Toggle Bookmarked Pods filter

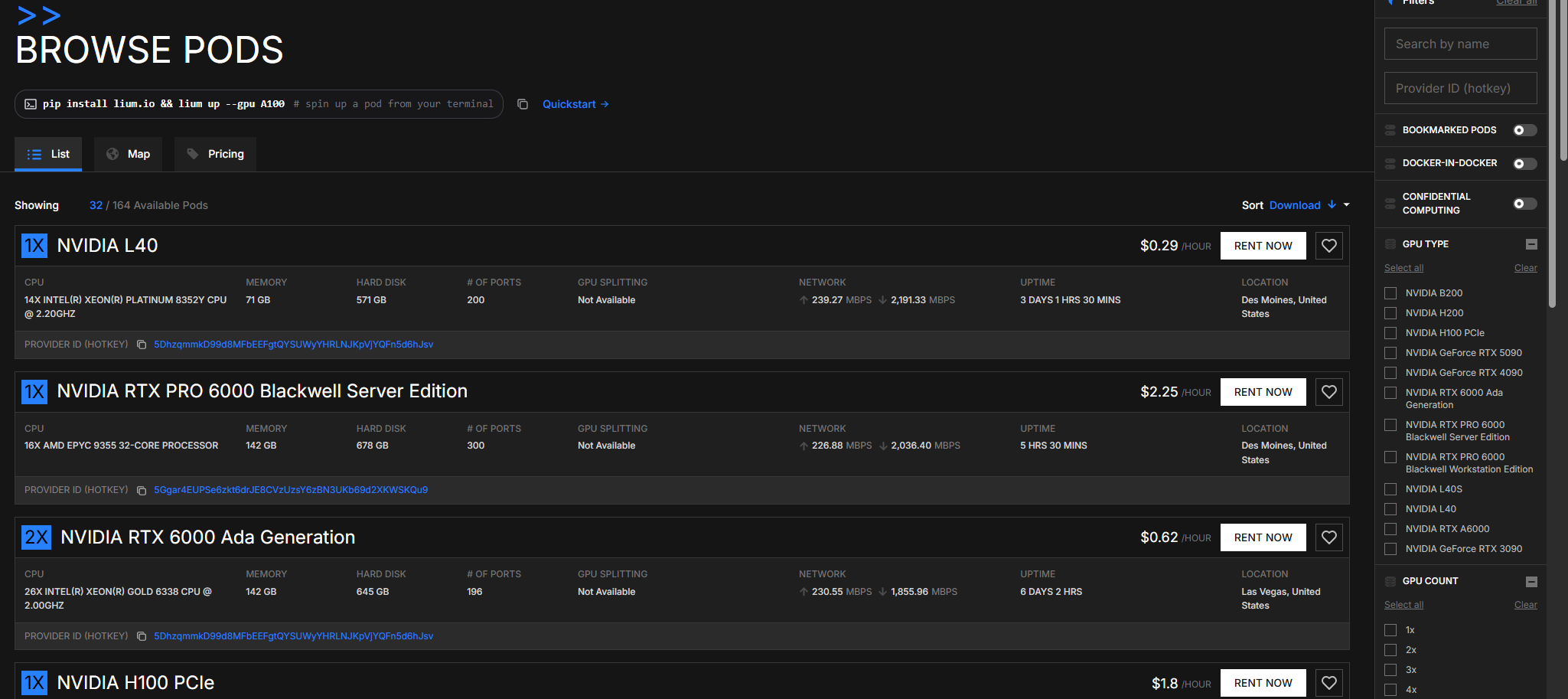coord(1524,130)
